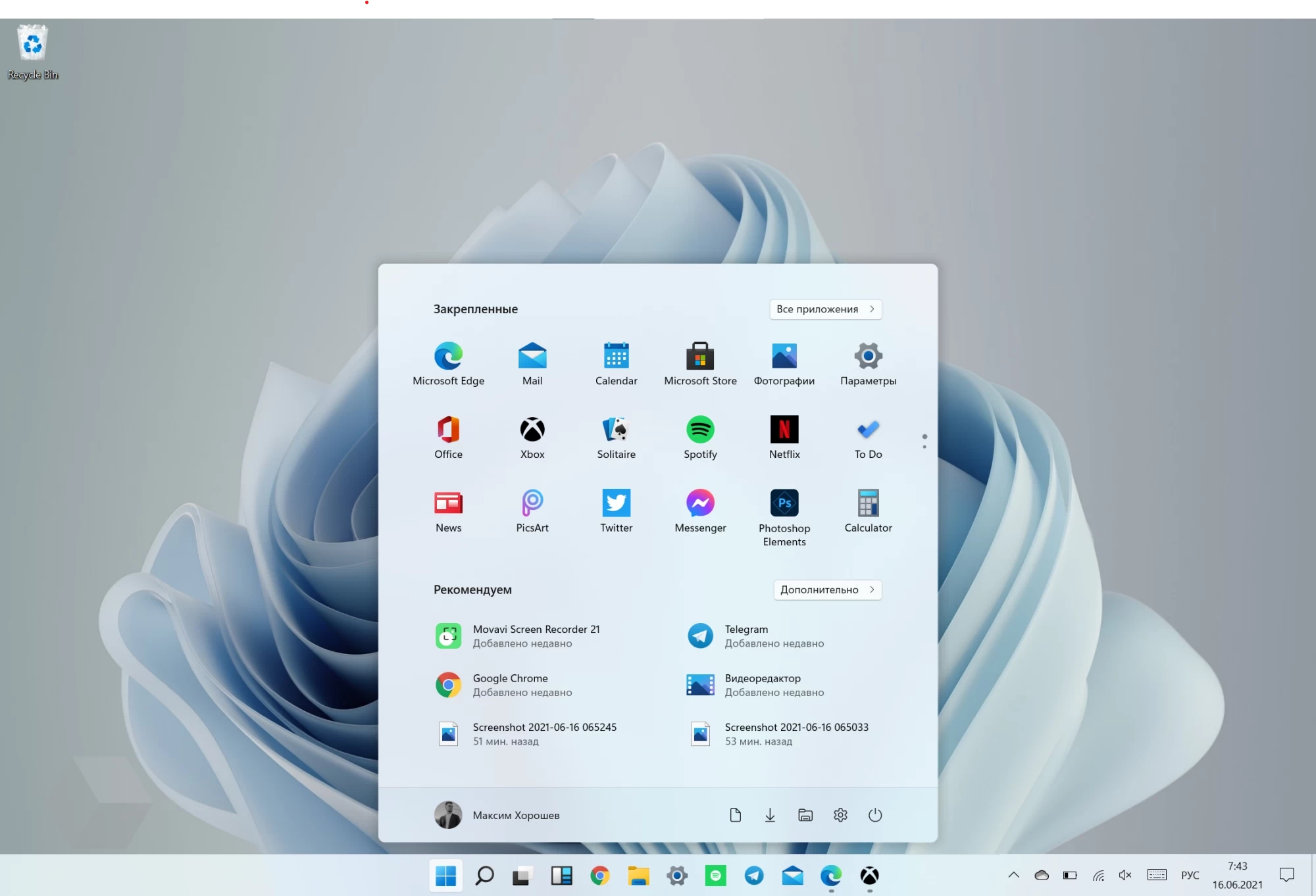Screen dimensions: 1316x896
Task: Open Spotify from the taskbar
Action: [715, 876]
